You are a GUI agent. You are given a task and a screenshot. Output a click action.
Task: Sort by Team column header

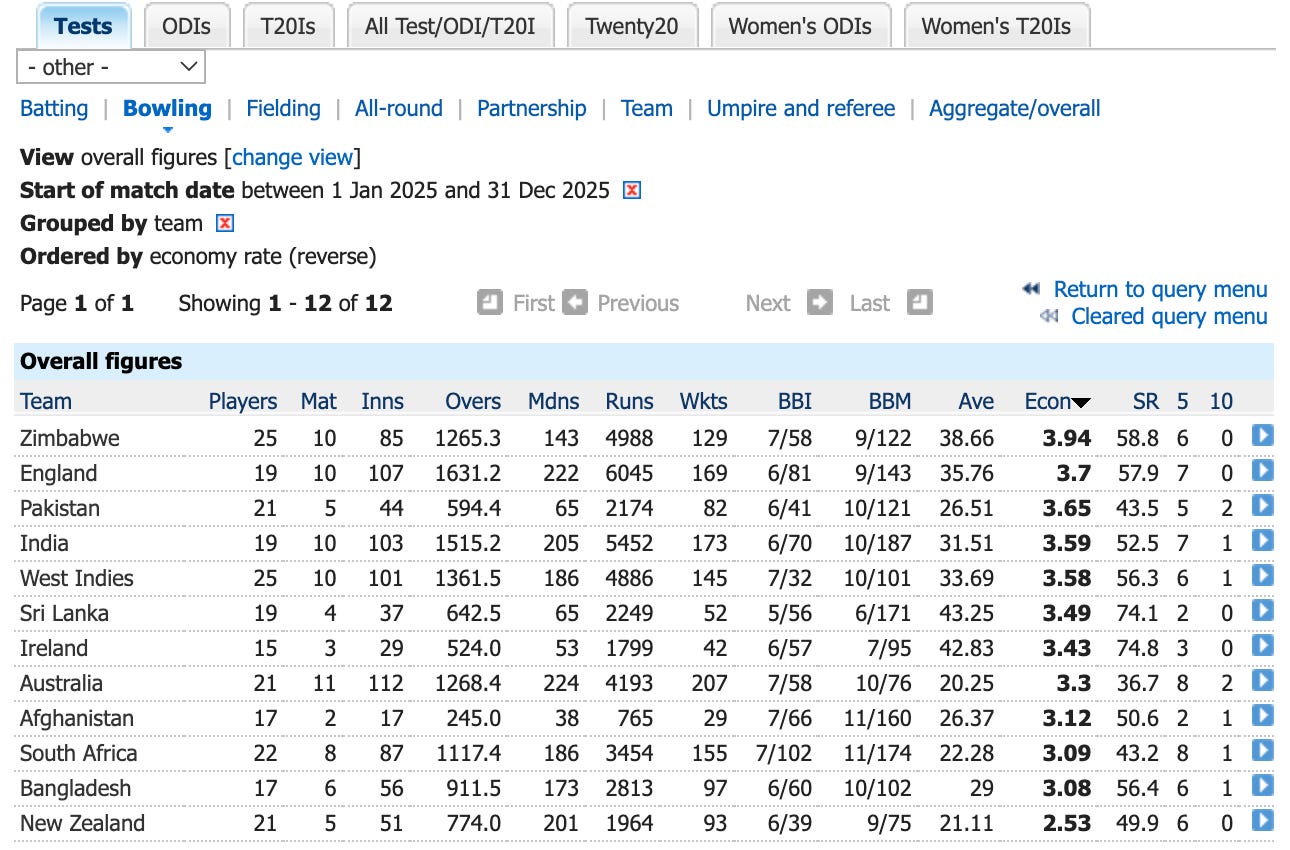click(x=46, y=402)
